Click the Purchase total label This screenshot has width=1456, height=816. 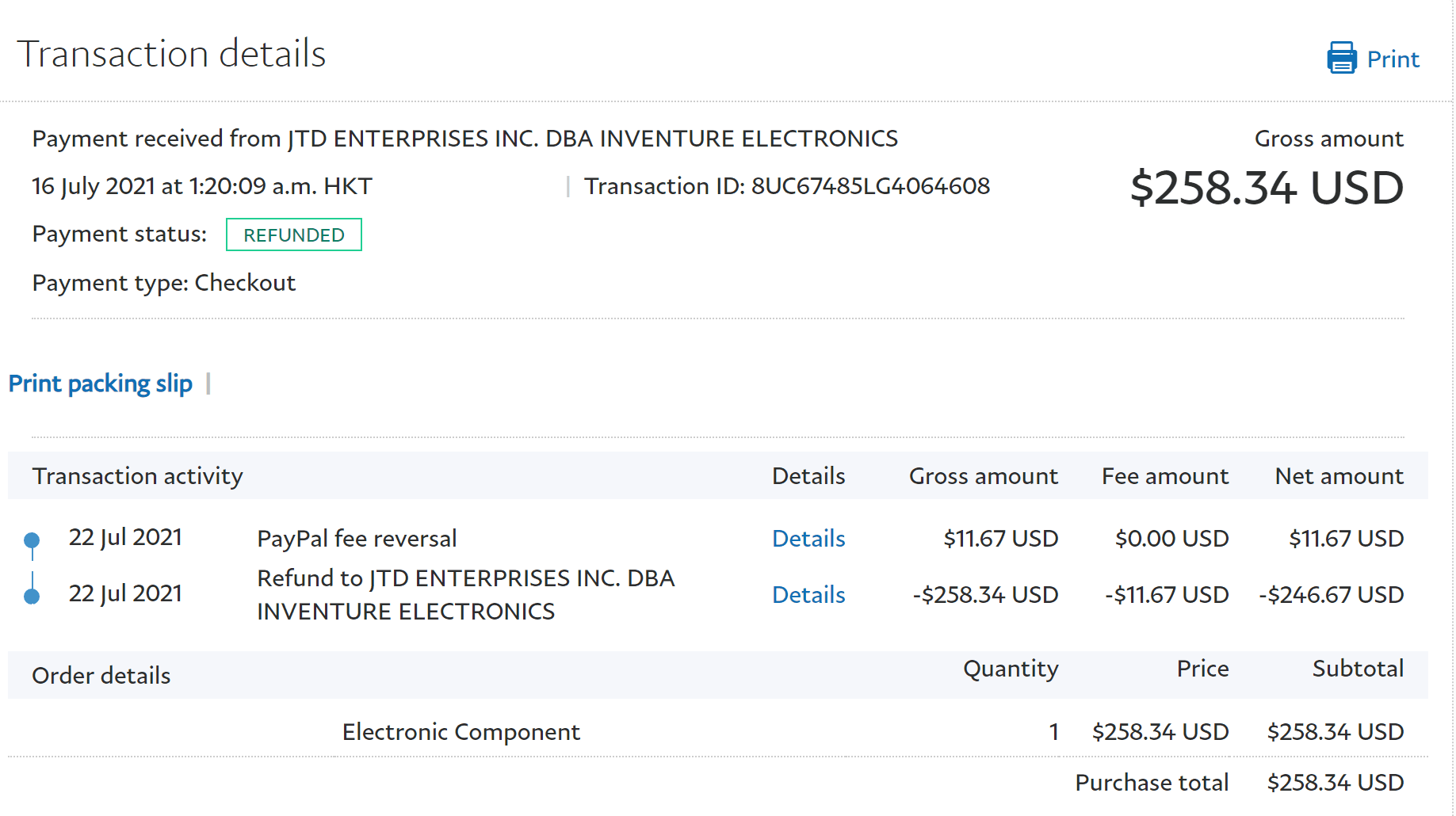(x=1151, y=783)
